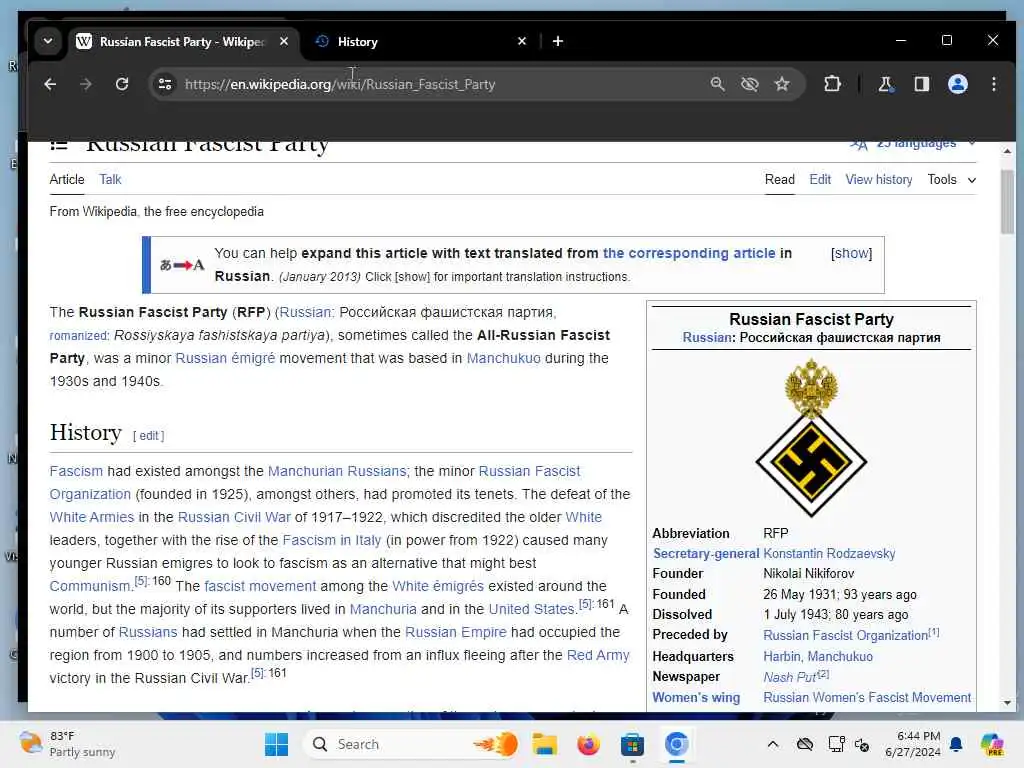Go back to the previous page

tap(50, 84)
